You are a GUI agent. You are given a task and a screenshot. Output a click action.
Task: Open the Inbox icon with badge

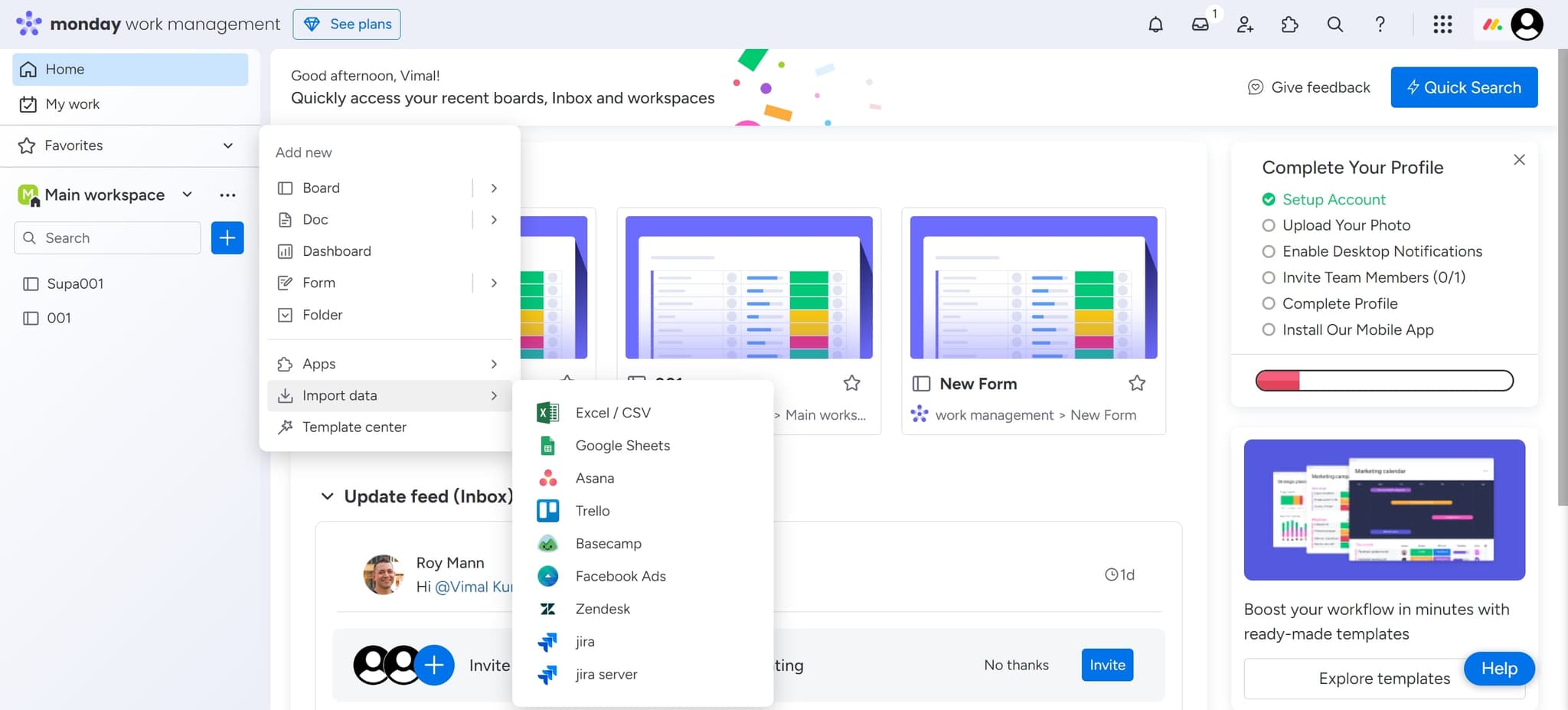tap(1201, 24)
